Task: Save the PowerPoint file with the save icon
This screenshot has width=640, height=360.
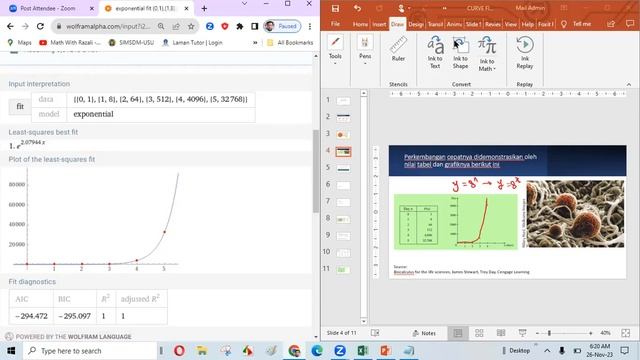Action: pyautogui.click(x=335, y=8)
